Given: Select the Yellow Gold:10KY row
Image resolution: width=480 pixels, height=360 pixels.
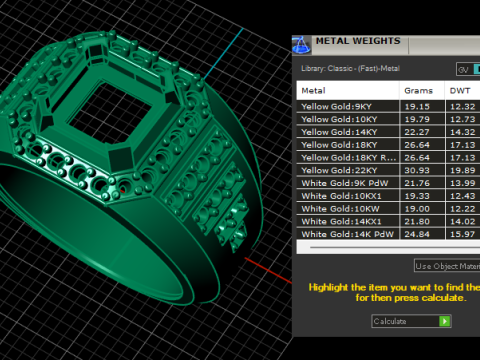Looking at the screenshot, I should click(x=388, y=119).
